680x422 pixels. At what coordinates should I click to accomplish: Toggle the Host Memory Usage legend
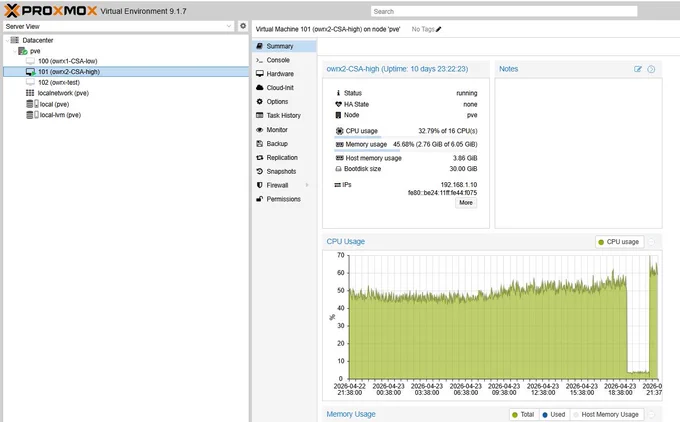pos(606,414)
